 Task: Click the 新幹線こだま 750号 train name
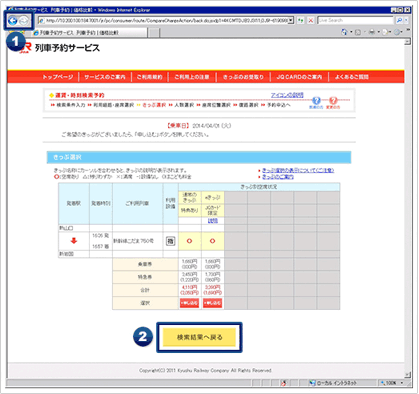click(x=134, y=241)
